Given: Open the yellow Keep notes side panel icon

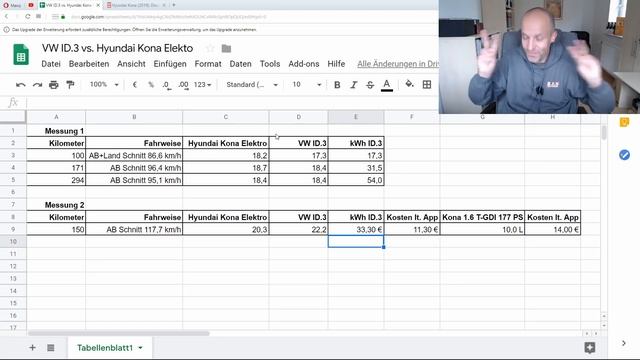Looking at the screenshot, I should [x=624, y=122].
